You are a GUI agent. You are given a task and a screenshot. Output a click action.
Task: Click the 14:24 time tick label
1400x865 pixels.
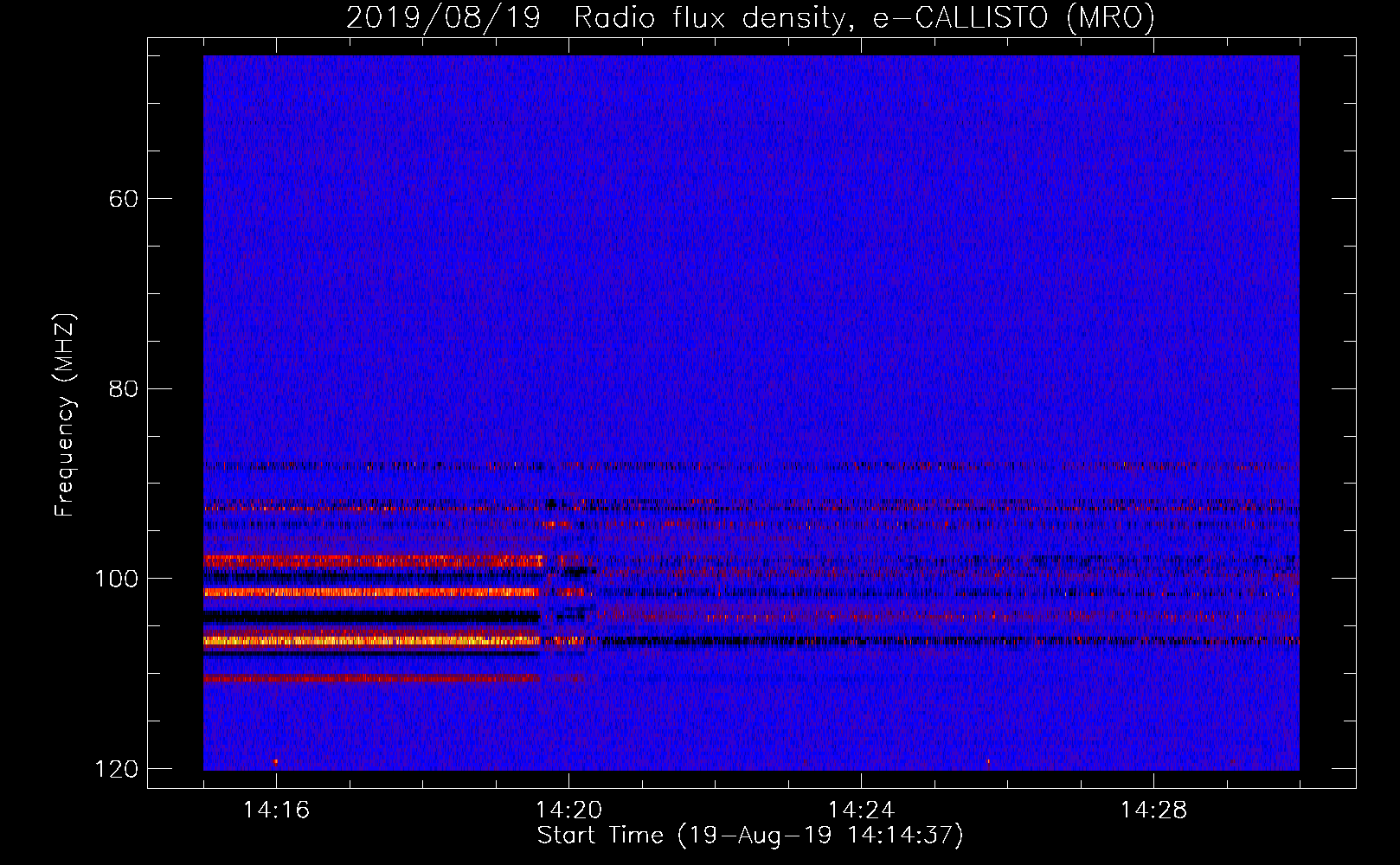click(x=861, y=810)
